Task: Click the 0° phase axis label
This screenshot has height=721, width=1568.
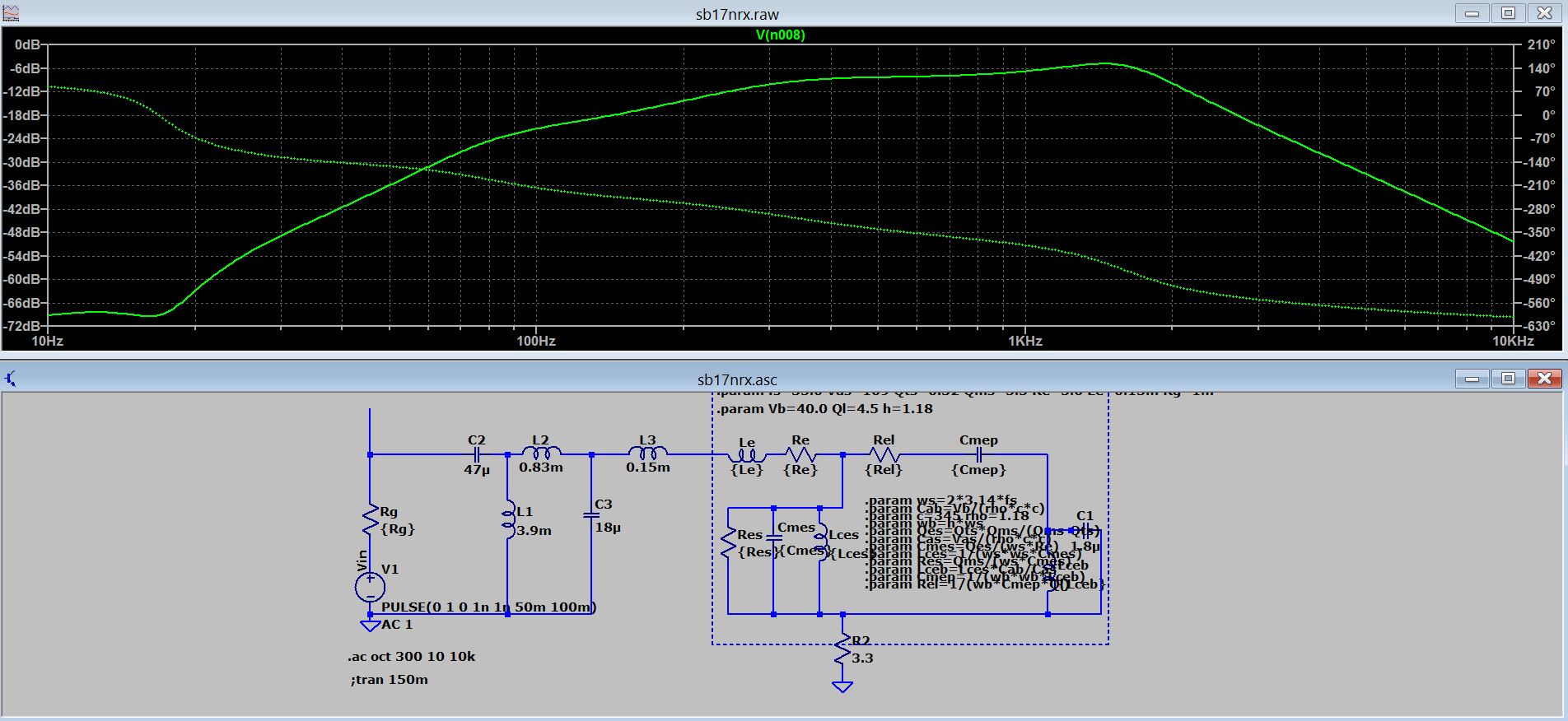Action: click(x=1547, y=116)
